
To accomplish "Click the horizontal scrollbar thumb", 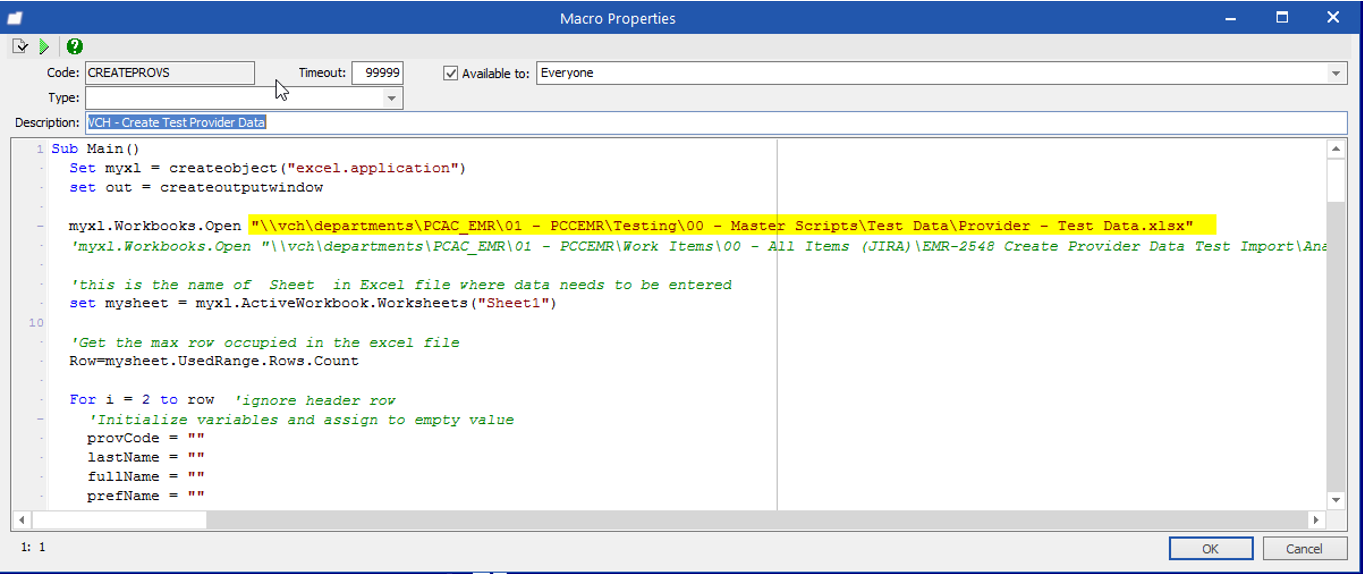I will 119,519.
